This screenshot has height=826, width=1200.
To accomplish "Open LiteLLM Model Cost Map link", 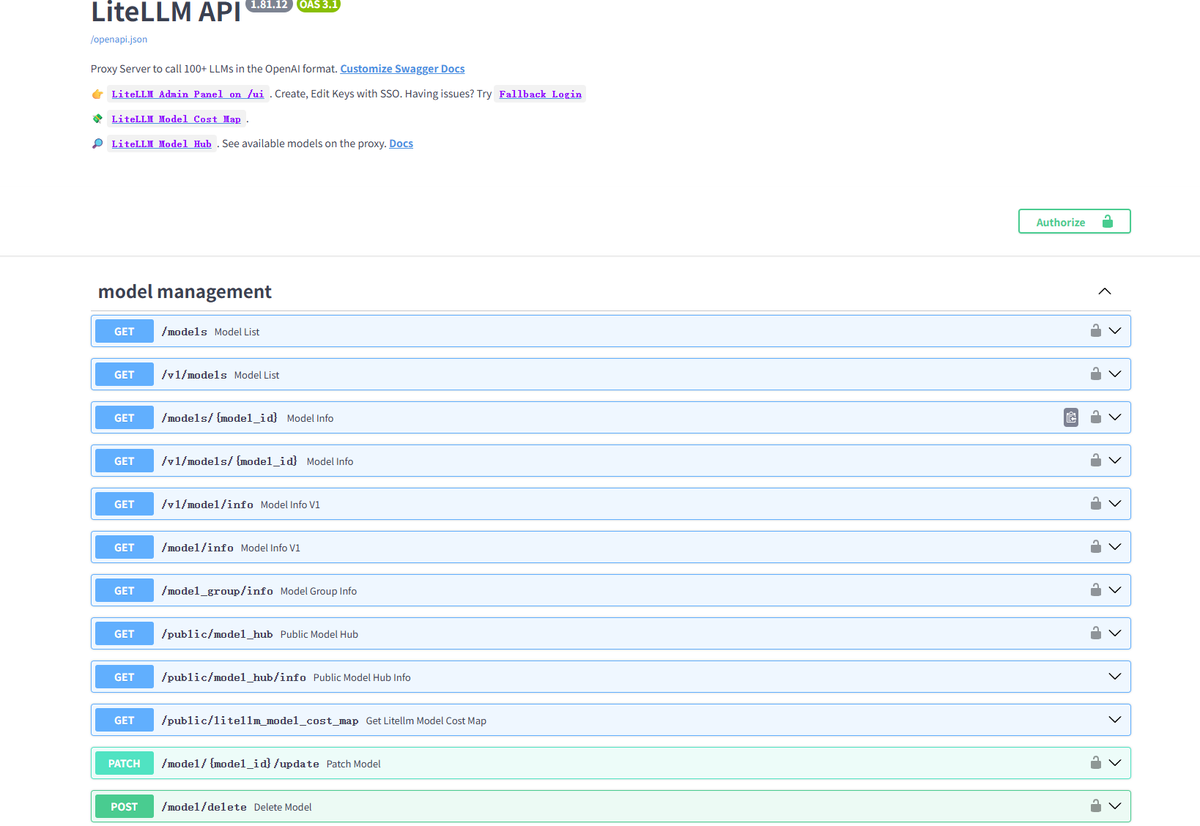I will (x=176, y=119).
